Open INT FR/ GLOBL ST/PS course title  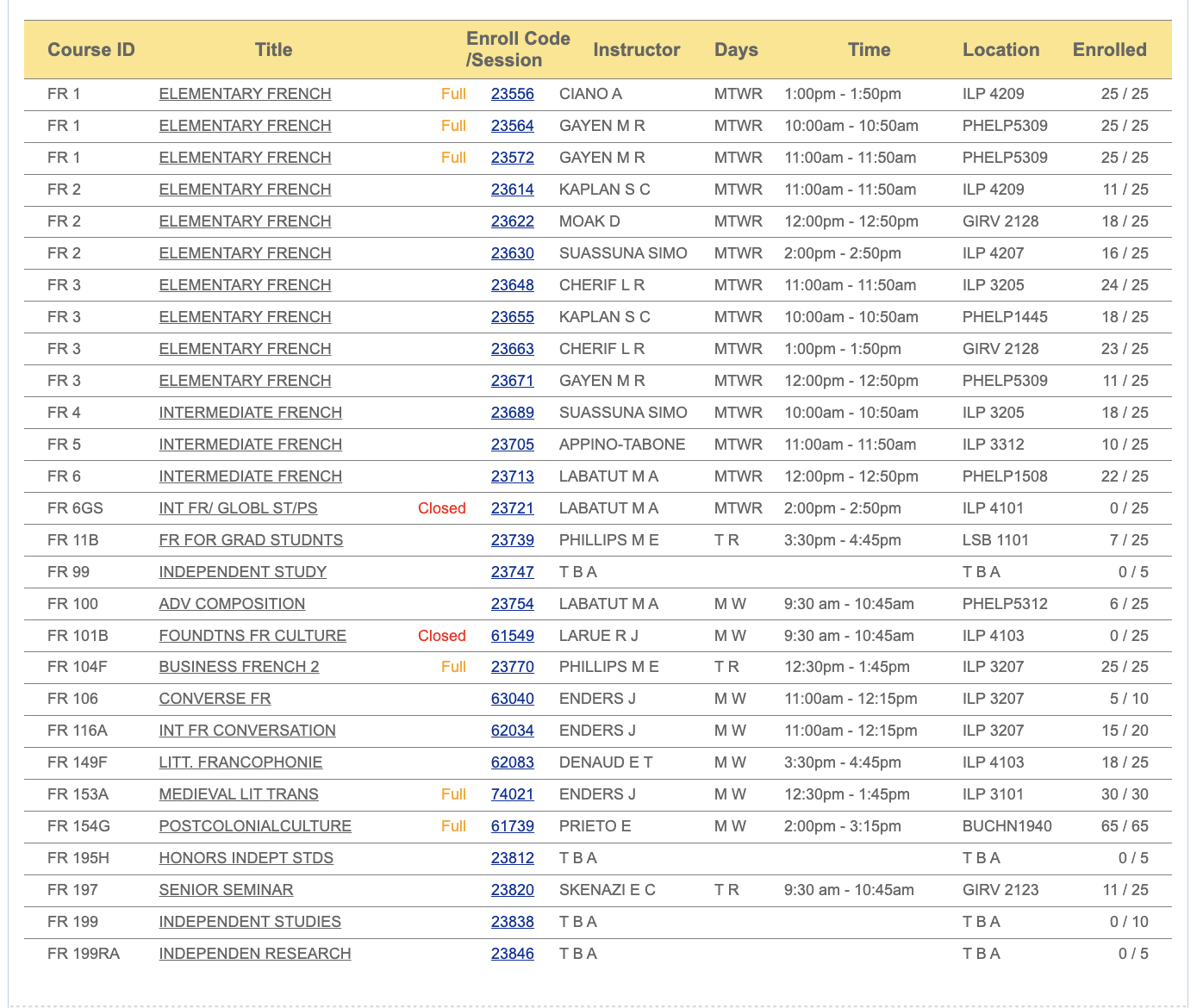click(x=238, y=508)
